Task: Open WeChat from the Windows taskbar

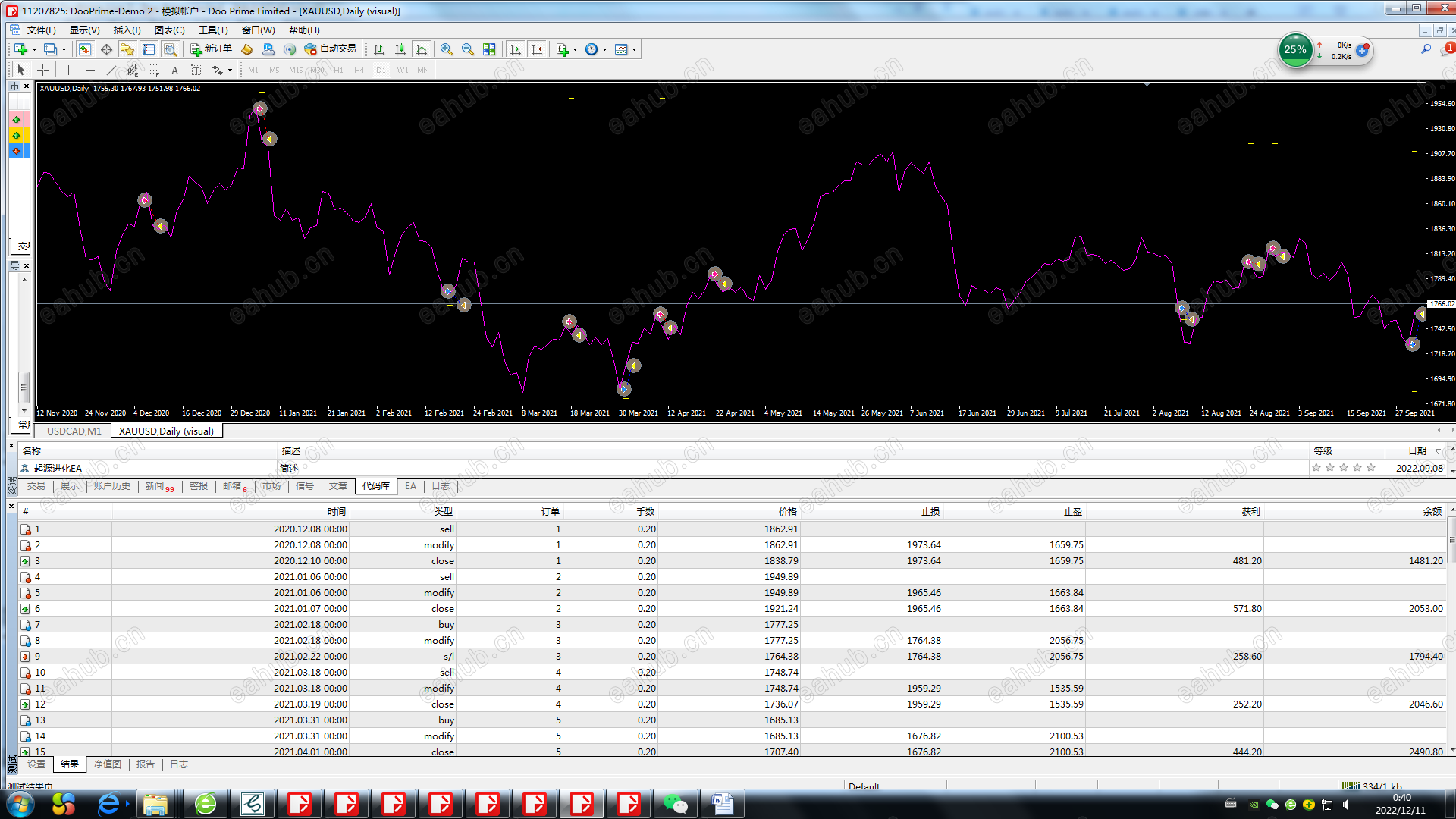Action: (674, 804)
